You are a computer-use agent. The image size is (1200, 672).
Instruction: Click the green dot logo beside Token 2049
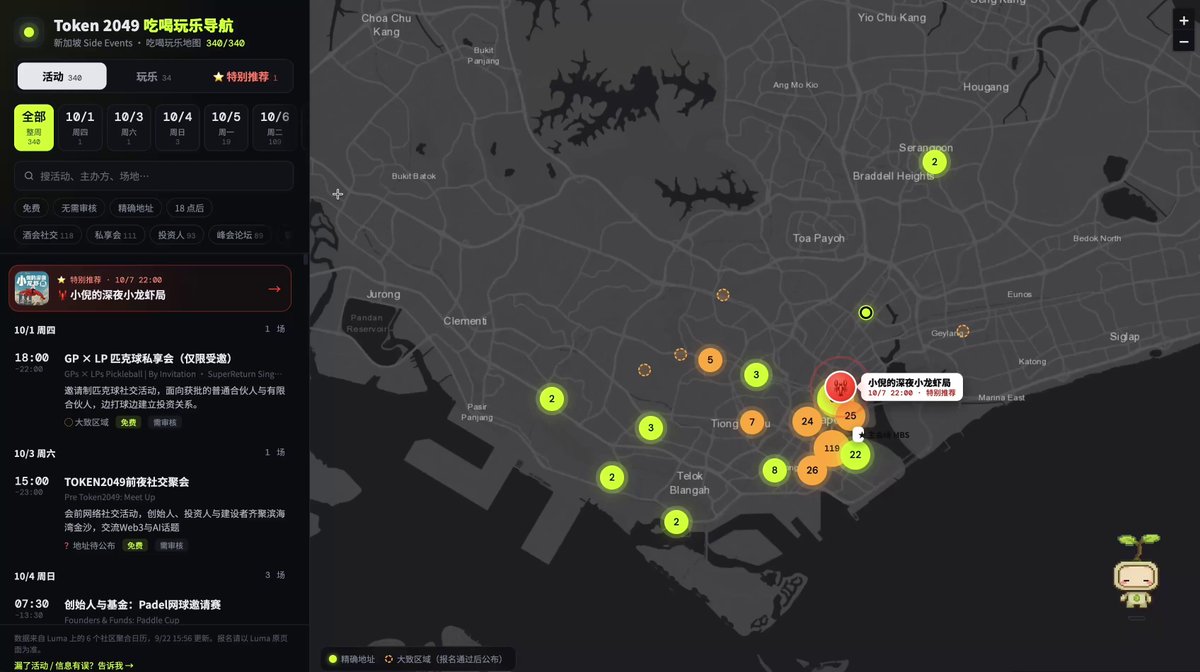(29, 33)
